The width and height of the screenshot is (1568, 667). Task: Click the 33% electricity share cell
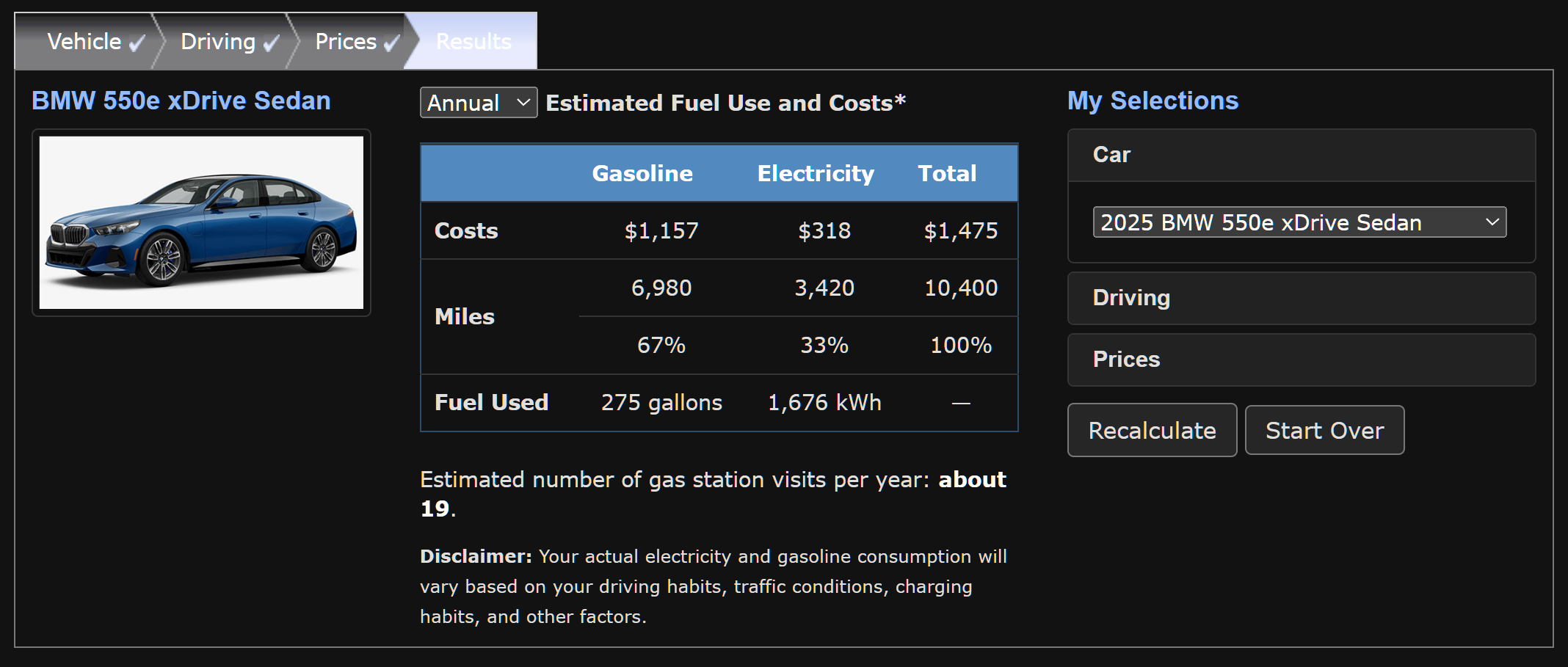coord(824,345)
